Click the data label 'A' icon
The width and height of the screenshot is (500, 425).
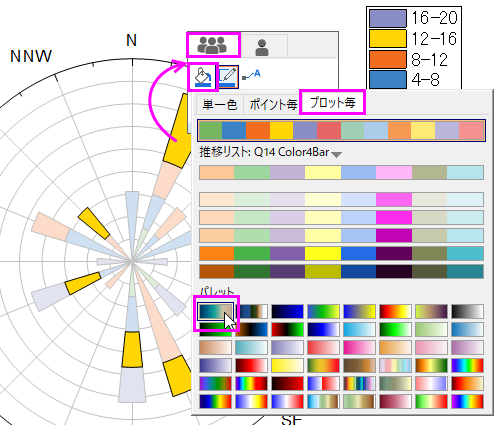[251, 75]
